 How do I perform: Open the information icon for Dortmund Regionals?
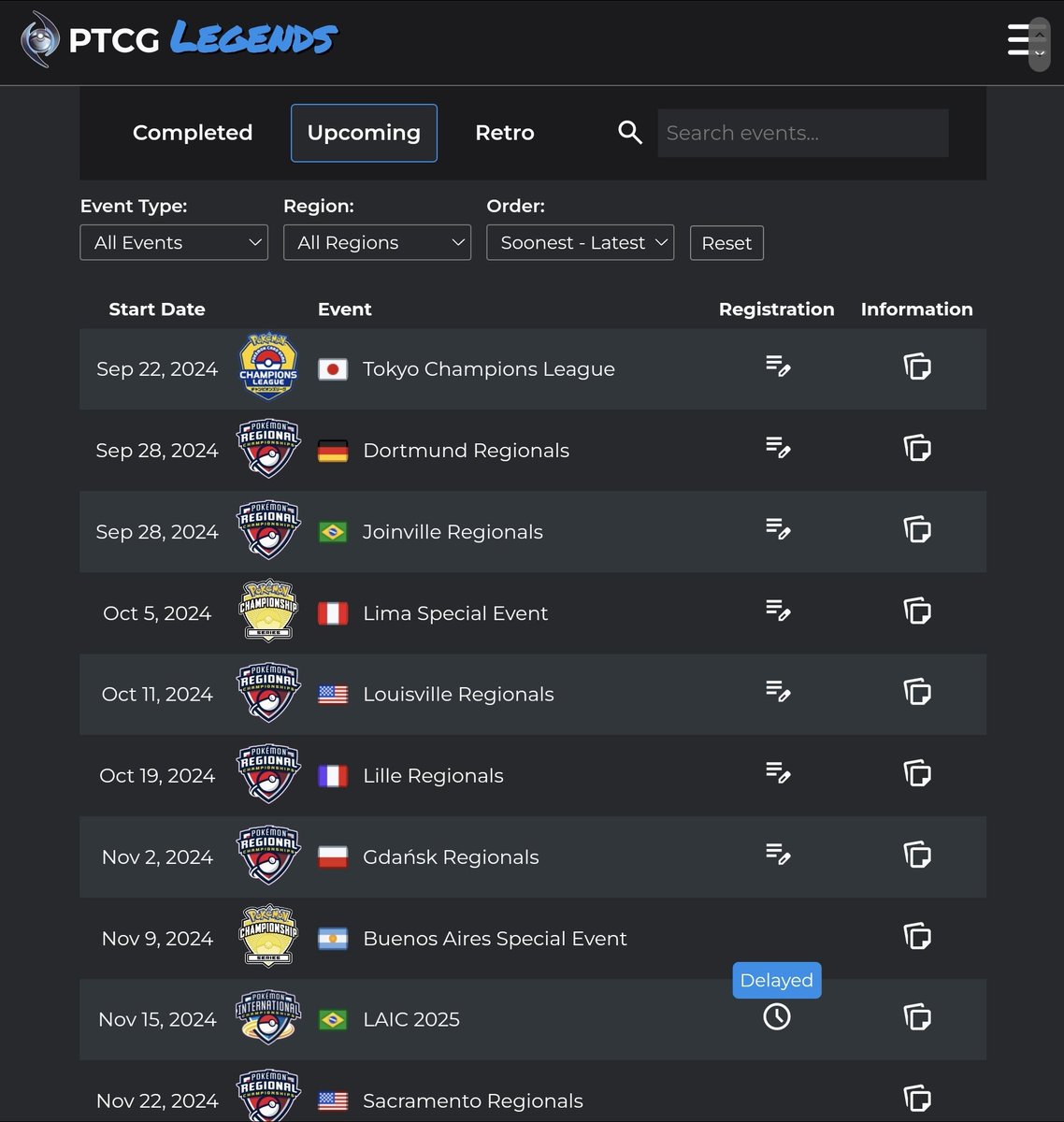pyautogui.click(x=917, y=448)
